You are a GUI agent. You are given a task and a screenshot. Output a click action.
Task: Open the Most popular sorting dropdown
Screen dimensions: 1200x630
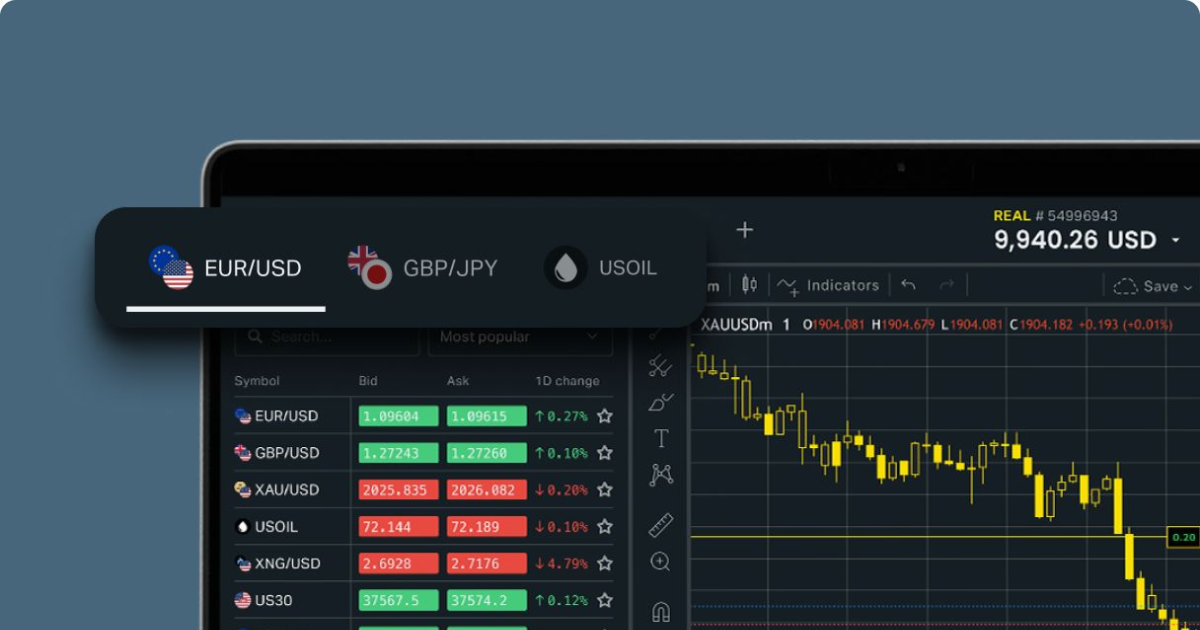tap(520, 338)
